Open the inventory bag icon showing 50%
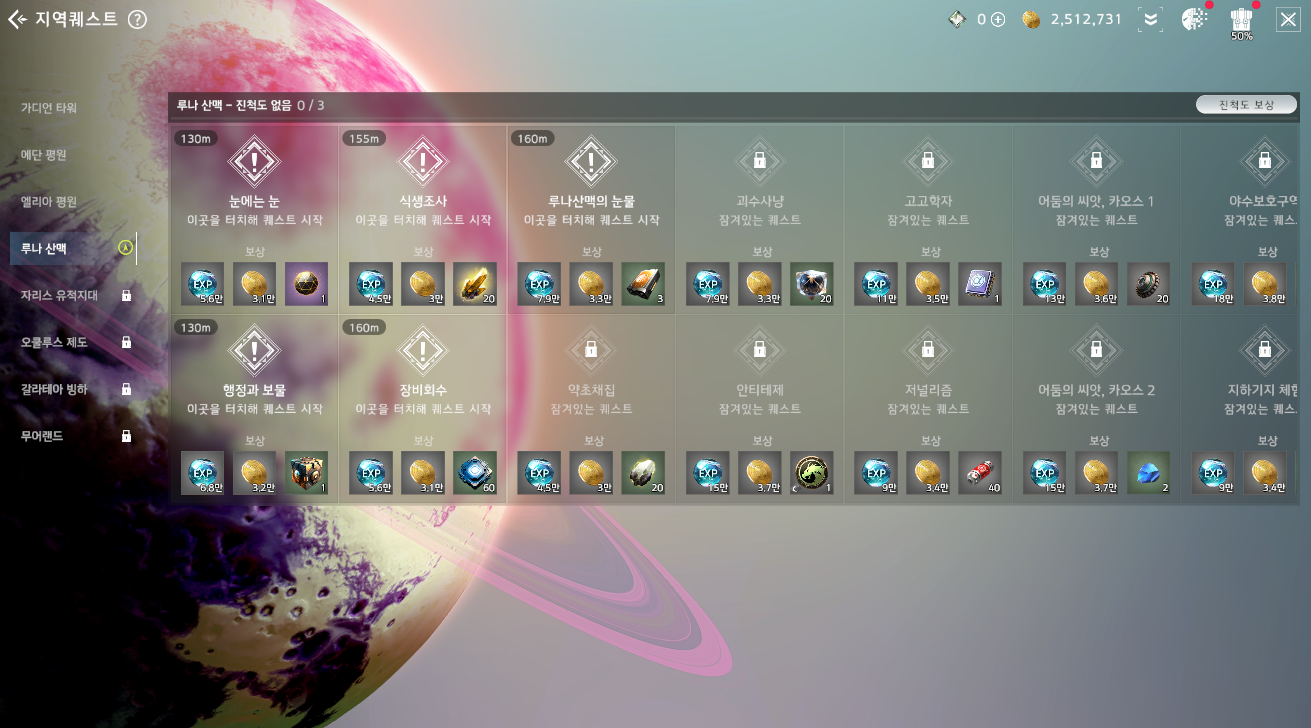The image size is (1311, 728). (x=1241, y=20)
